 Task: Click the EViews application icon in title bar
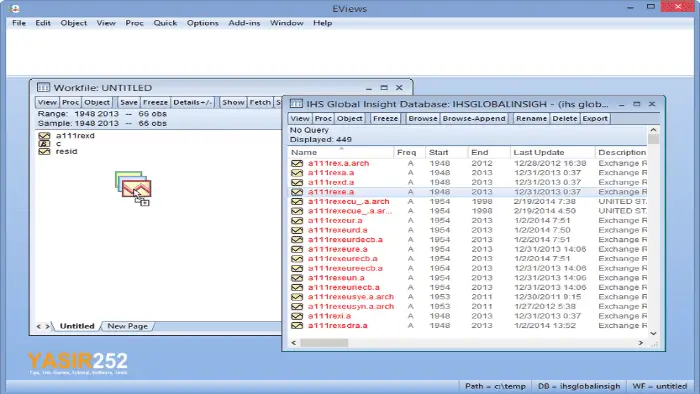[x=14, y=8]
